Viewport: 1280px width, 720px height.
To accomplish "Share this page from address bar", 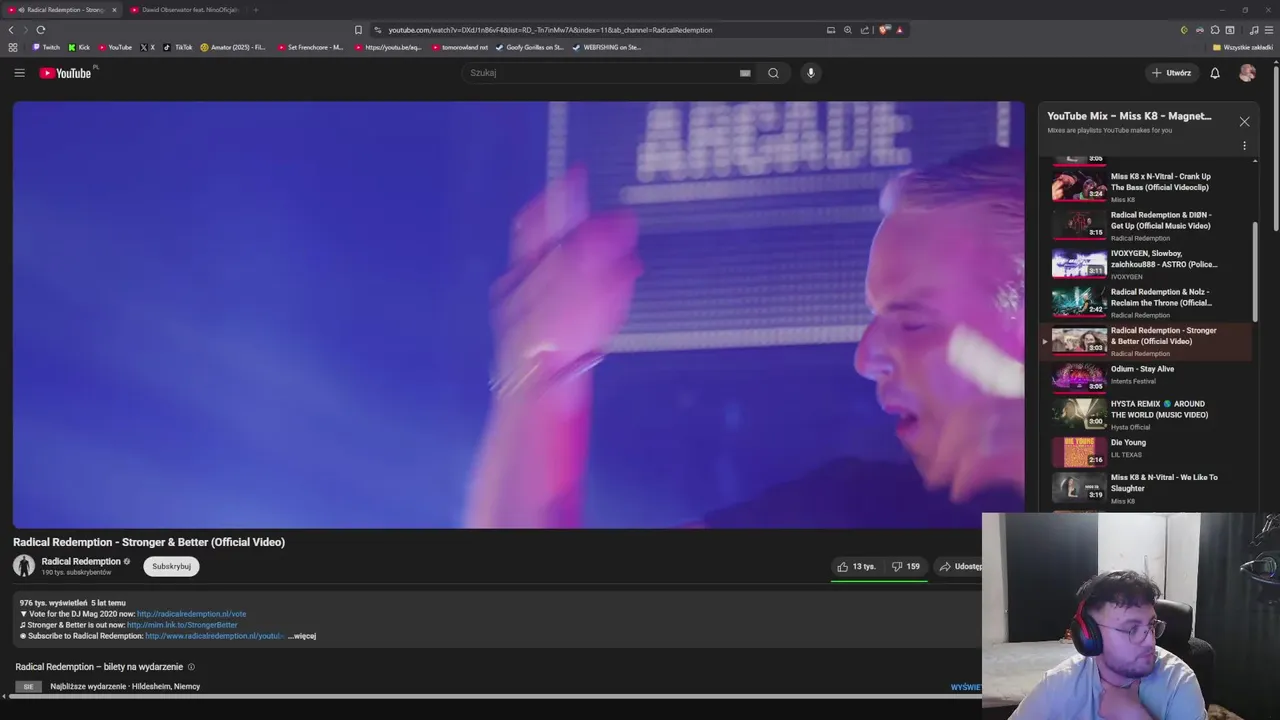I will click(865, 30).
